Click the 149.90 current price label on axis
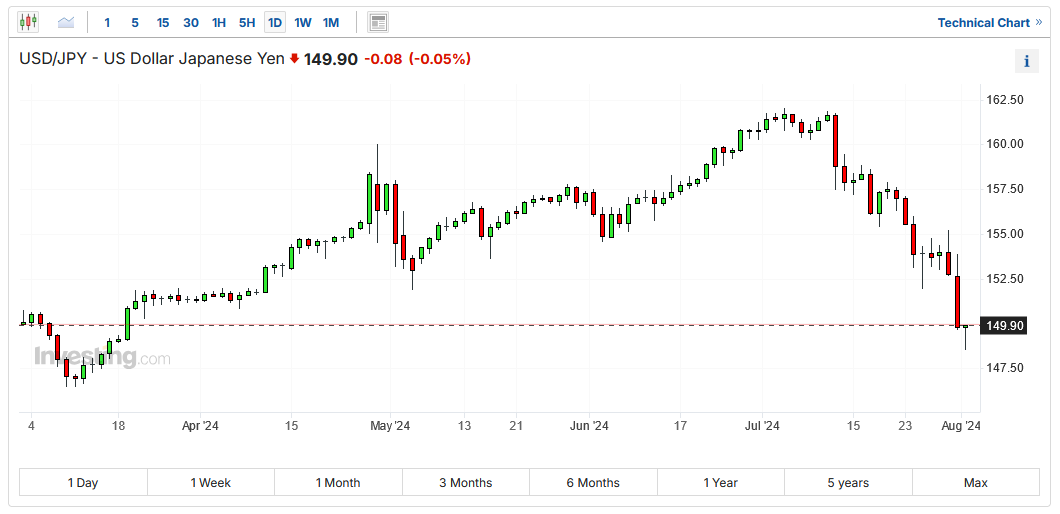1060x514 pixels. [x=1003, y=326]
